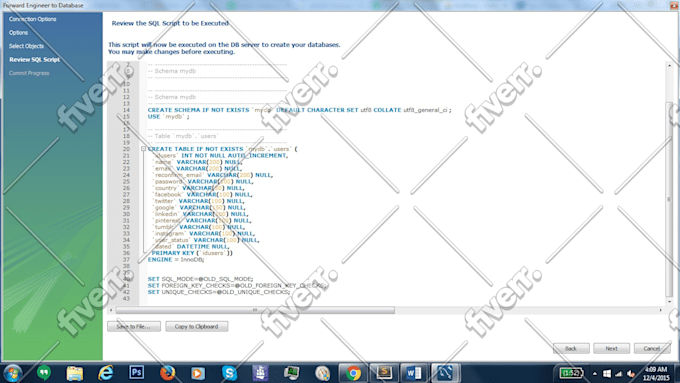Click the SET SQL_MODE=@OLD_SQL_MODE line
The height and width of the screenshot is (383, 680).
point(200,279)
